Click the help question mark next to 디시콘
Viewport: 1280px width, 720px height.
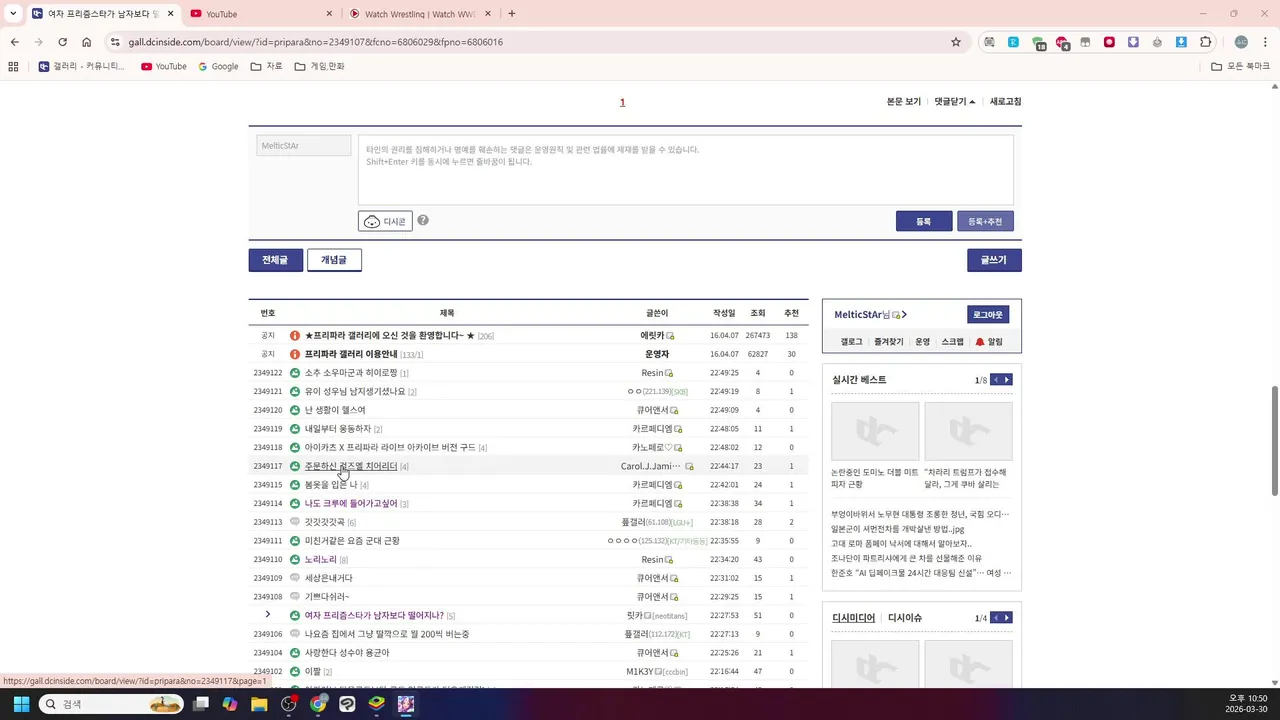point(423,220)
